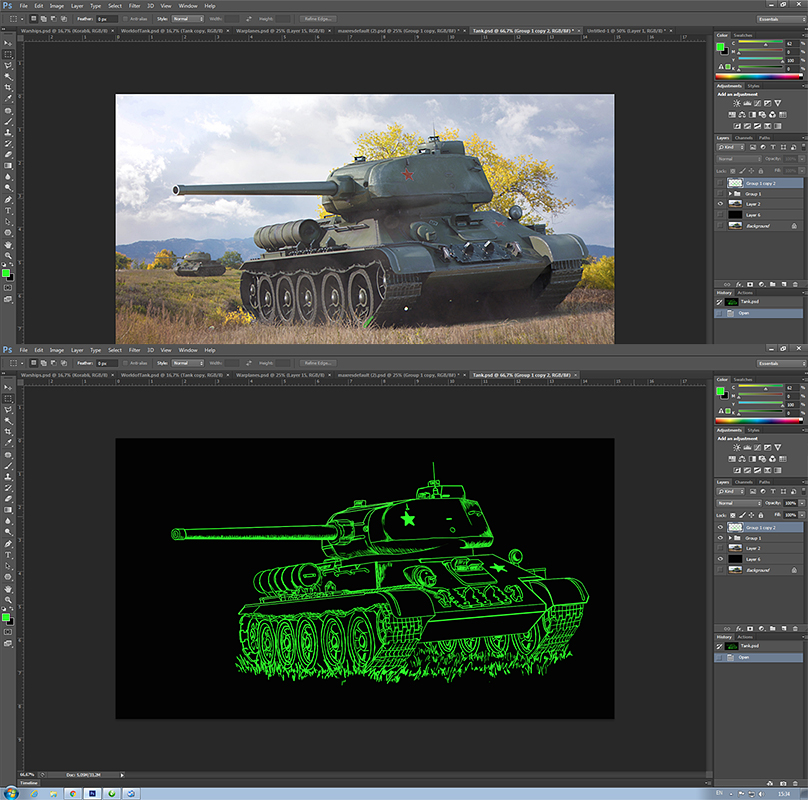The height and width of the screenshot is (800, 808).
Task: Hide Group 1 layer in the bottom window
Action: [x=720, y=538]
